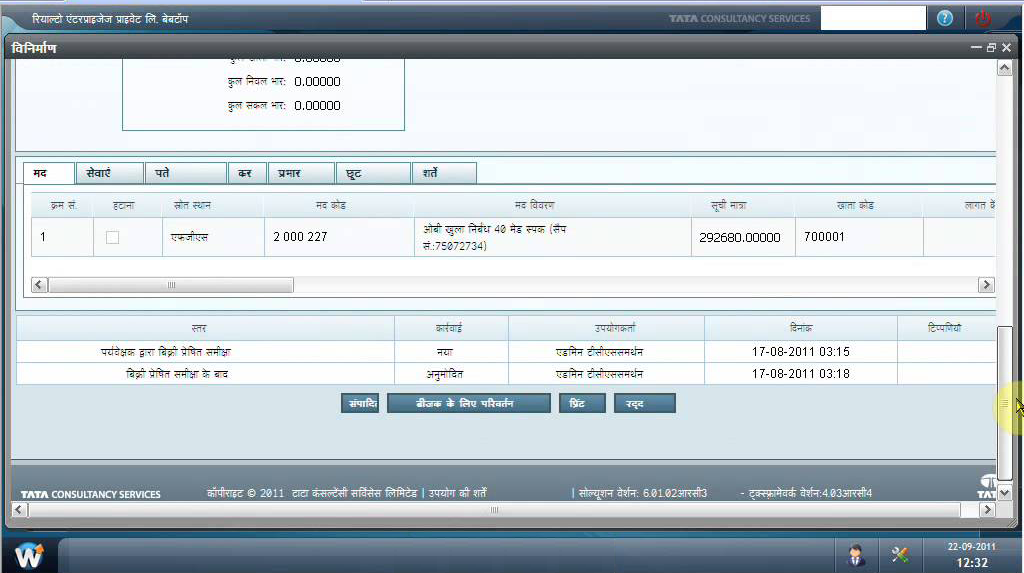Click the सूची मात्रा column header

point(743,205)
